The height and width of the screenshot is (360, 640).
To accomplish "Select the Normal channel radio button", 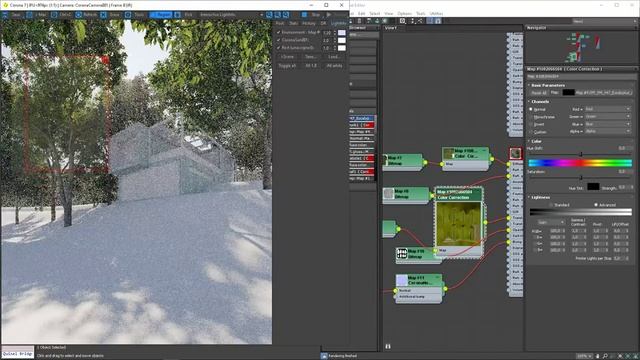I will pyautogui.click(x=531, y=109).
